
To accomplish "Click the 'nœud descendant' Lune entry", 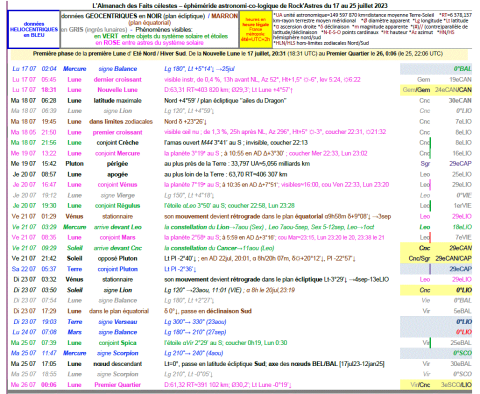I will (117, 364).
